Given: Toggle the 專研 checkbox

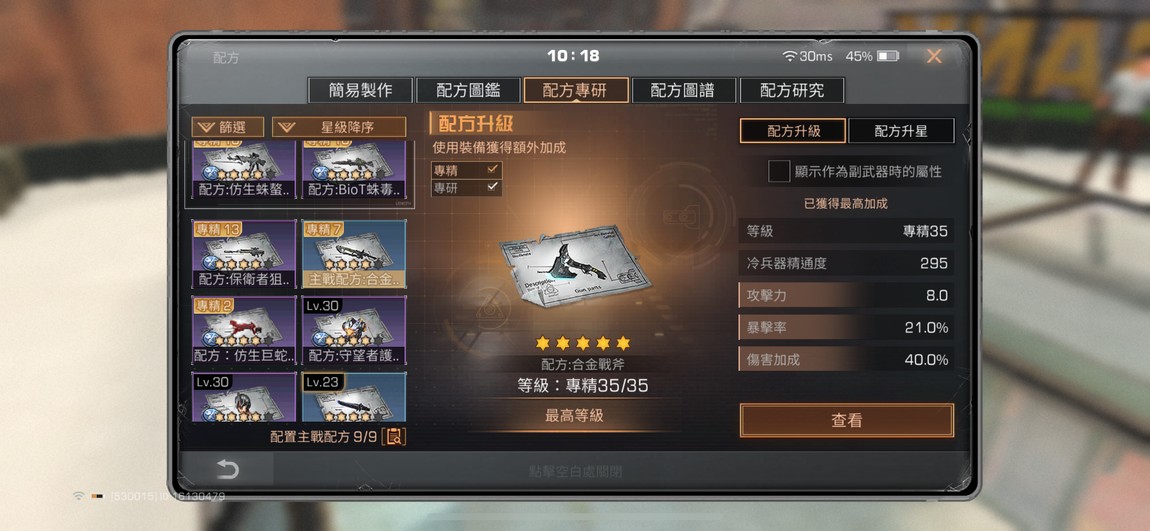Looking at the screenshot, I should 493,187.
